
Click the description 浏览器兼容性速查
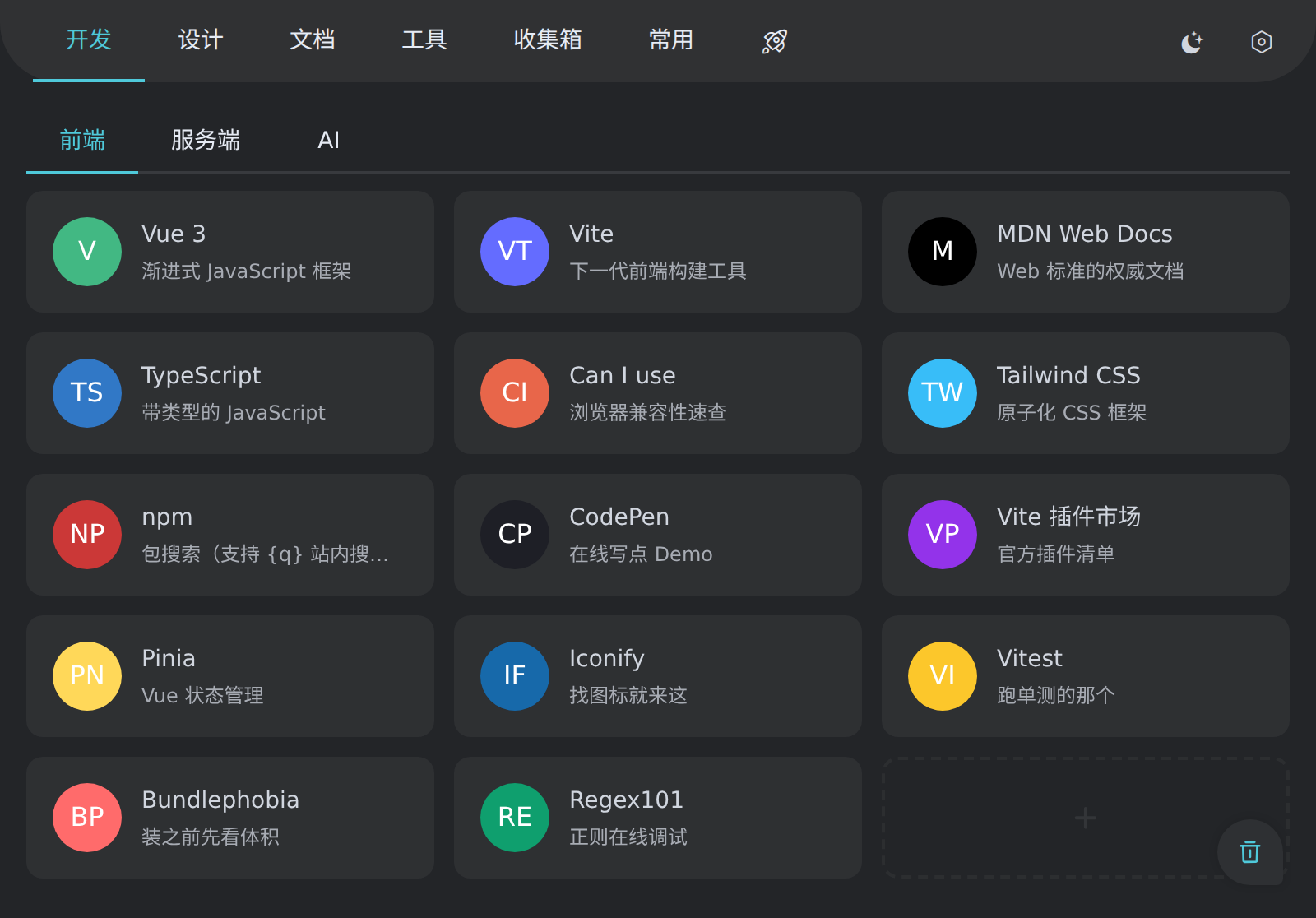648,413
